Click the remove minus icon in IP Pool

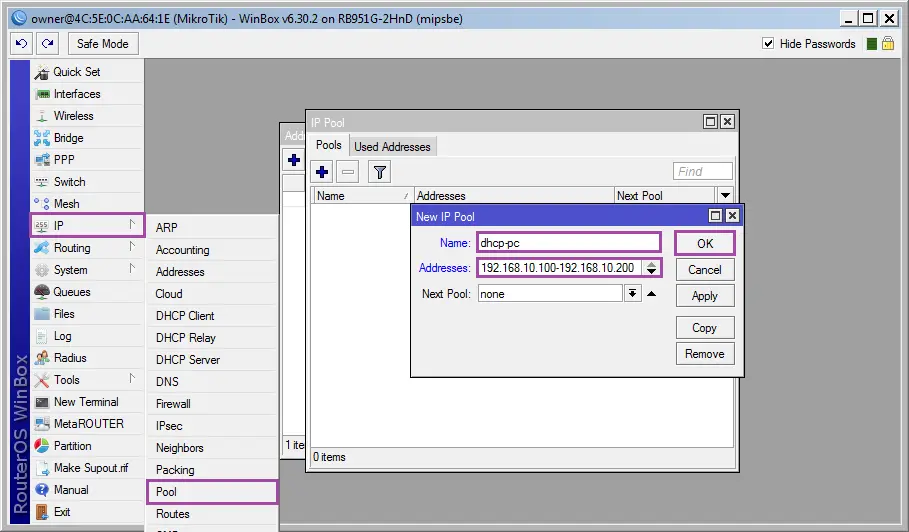[x=348, y=172]
